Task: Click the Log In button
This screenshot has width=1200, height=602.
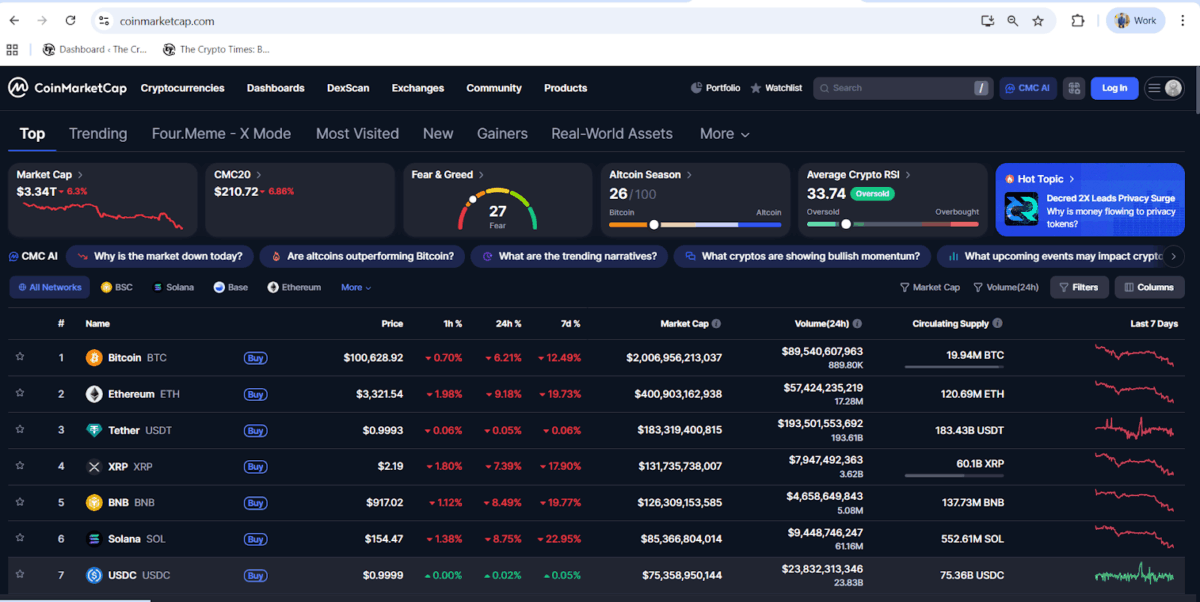Action: tap(1114, 88)
